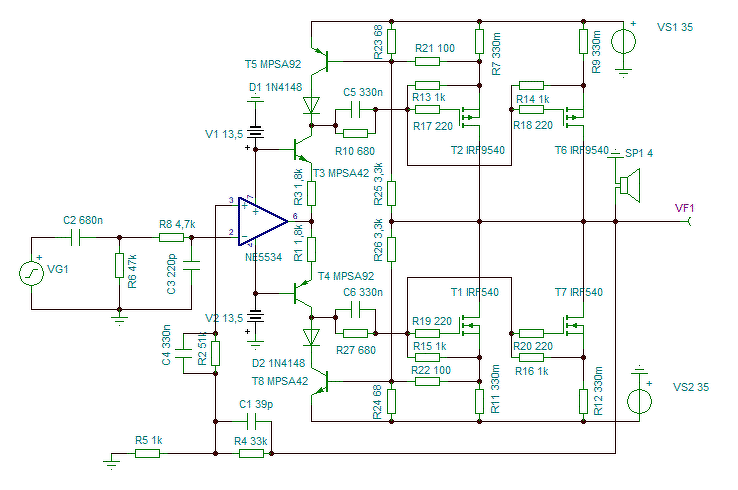The width and height of the screenshot is (738, 490).
Task: Select the VF1 output label
Action: 684,208
